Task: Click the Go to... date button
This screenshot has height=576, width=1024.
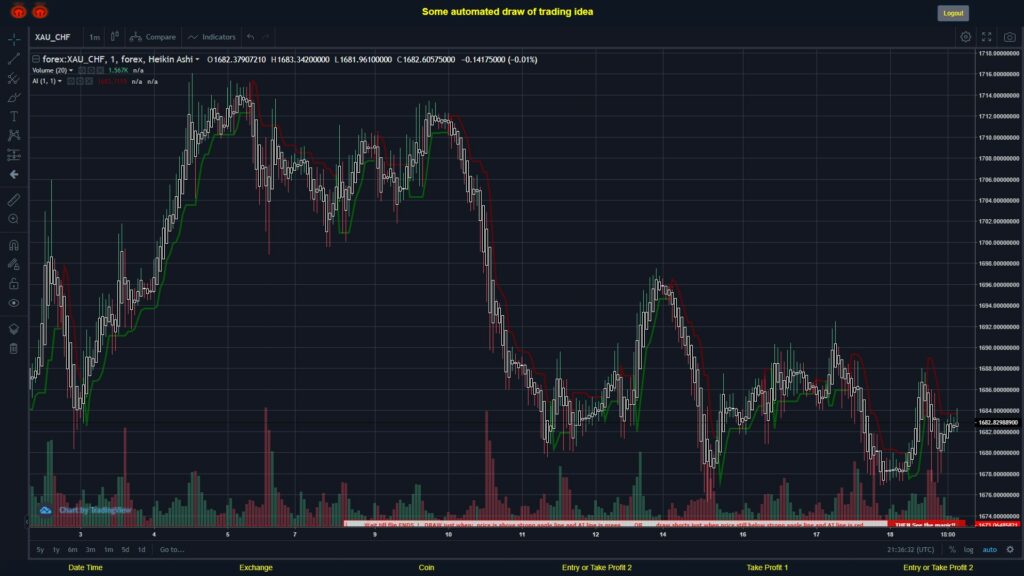Action: (172, 550)
